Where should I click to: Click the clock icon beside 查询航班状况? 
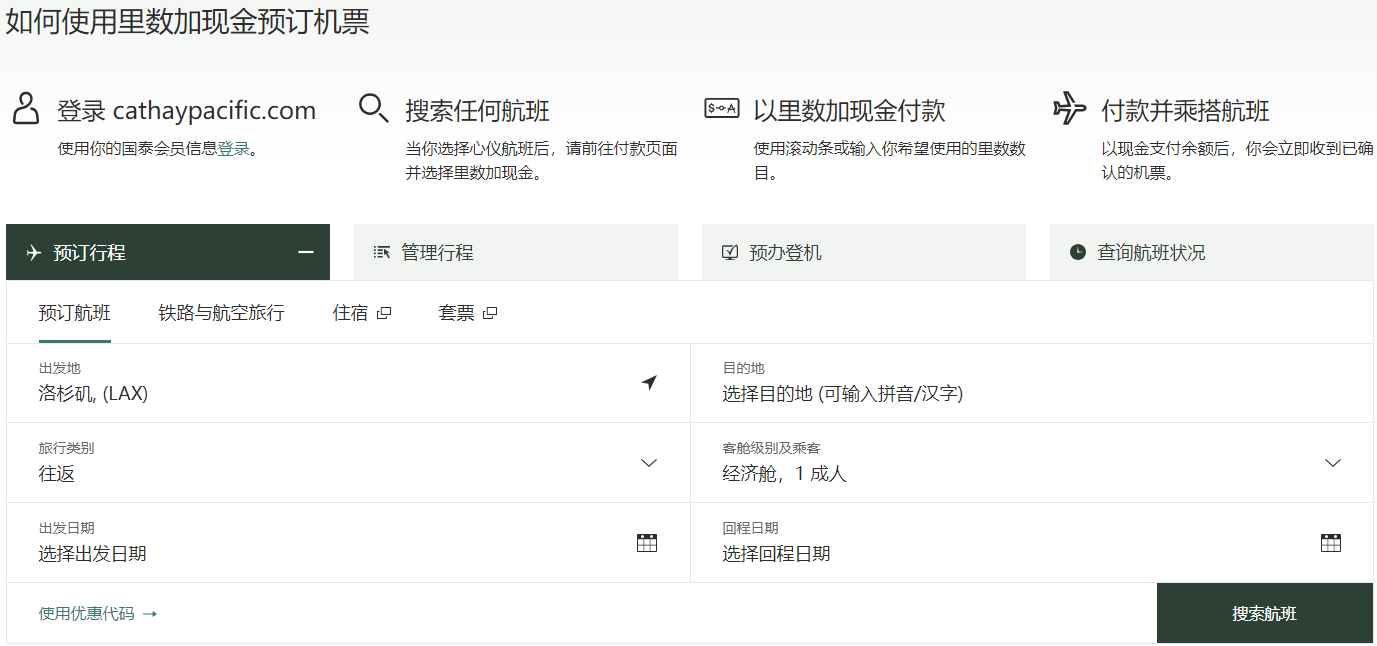click(1077, 253)
